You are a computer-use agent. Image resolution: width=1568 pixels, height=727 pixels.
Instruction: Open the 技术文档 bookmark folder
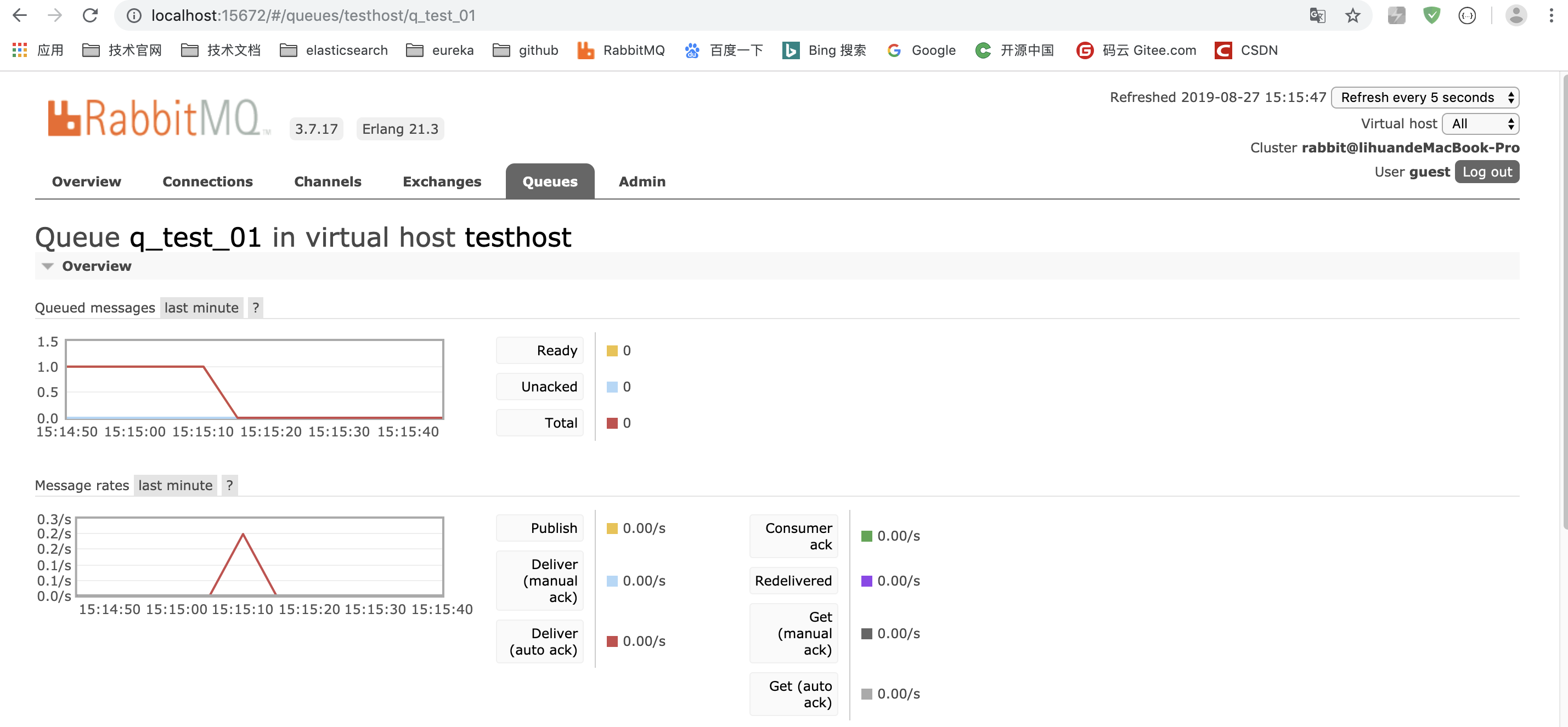pyautogui.click(x=221, y=50)
